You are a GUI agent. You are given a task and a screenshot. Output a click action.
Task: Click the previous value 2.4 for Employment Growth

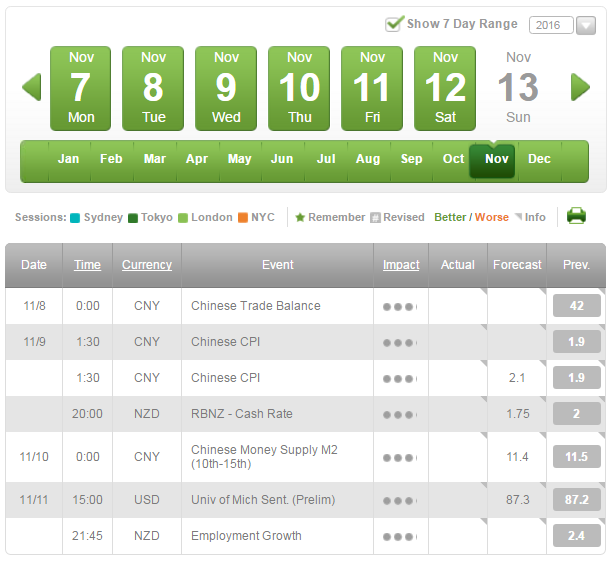pyautogui.click(x=577, y=536)
